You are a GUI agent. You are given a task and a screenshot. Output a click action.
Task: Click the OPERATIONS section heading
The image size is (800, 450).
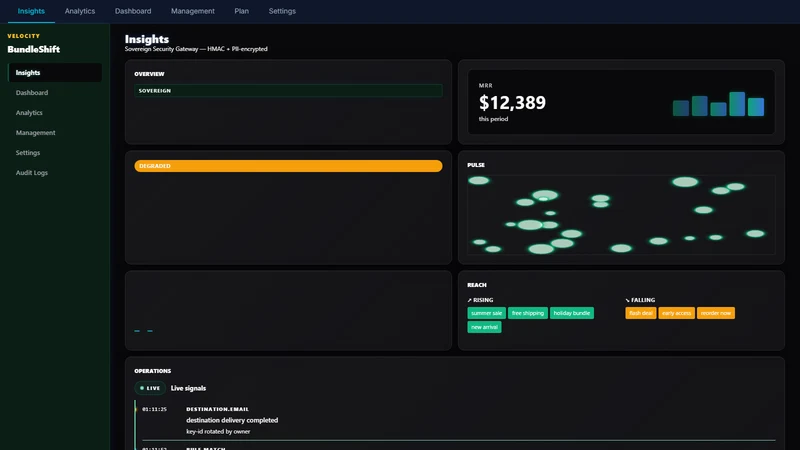click(153, 371)
